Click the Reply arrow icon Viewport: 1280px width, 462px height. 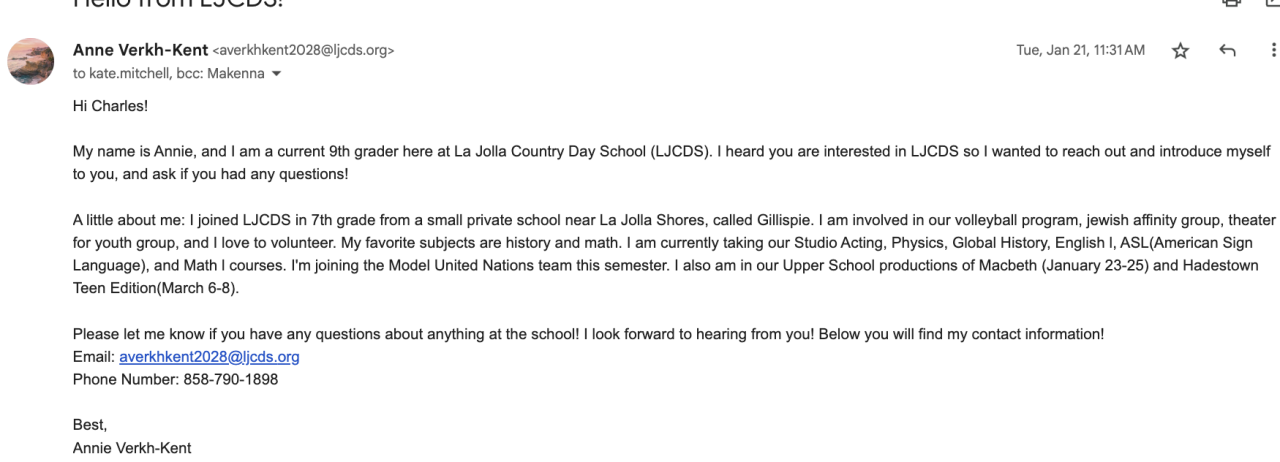[1228, 51]
